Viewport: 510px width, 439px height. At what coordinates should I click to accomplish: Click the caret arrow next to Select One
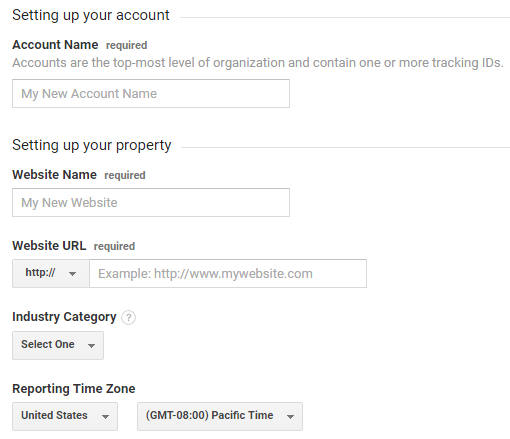click(x=91, y=346)
